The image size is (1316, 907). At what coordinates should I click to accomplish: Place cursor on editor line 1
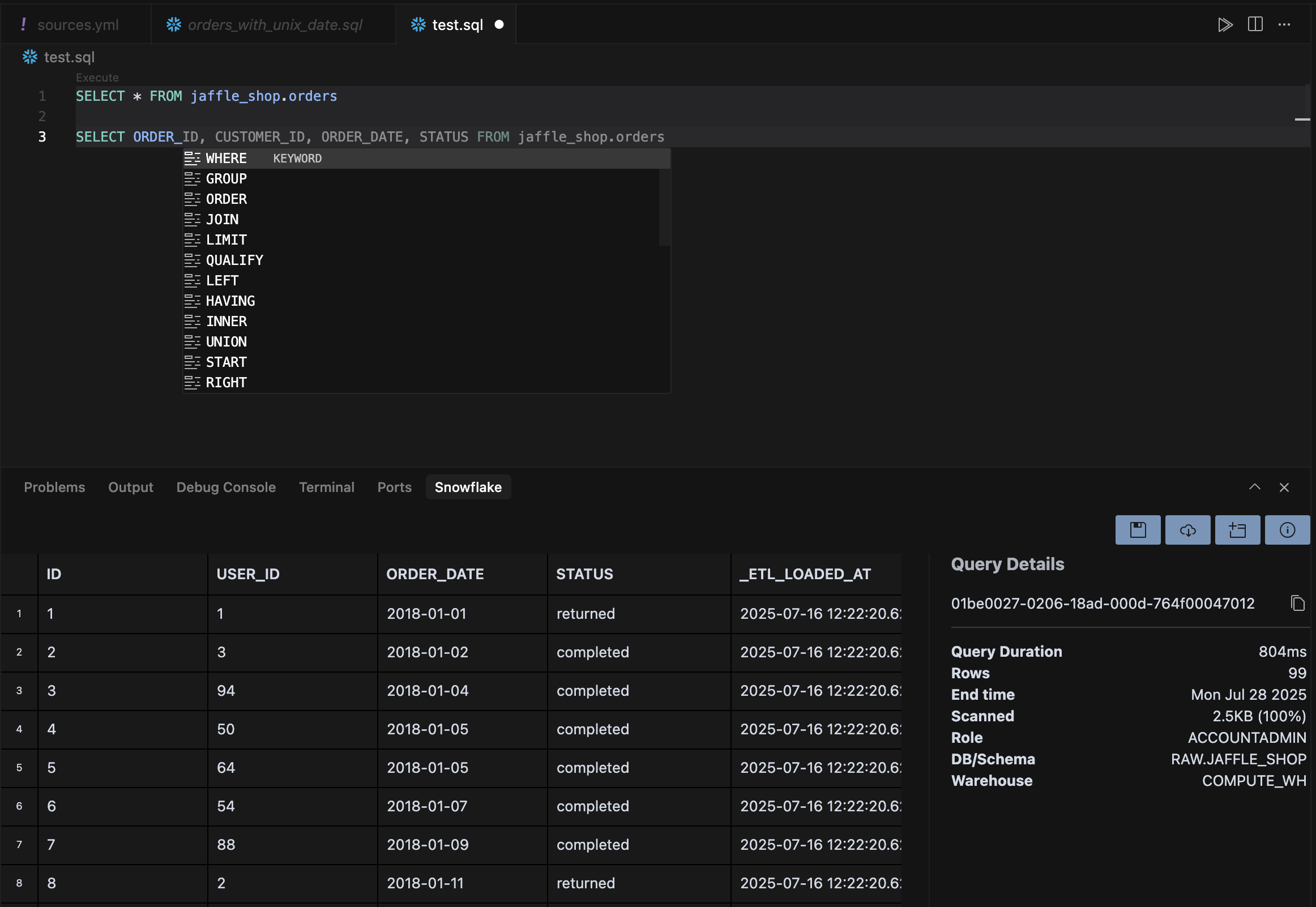click(692, 96)
